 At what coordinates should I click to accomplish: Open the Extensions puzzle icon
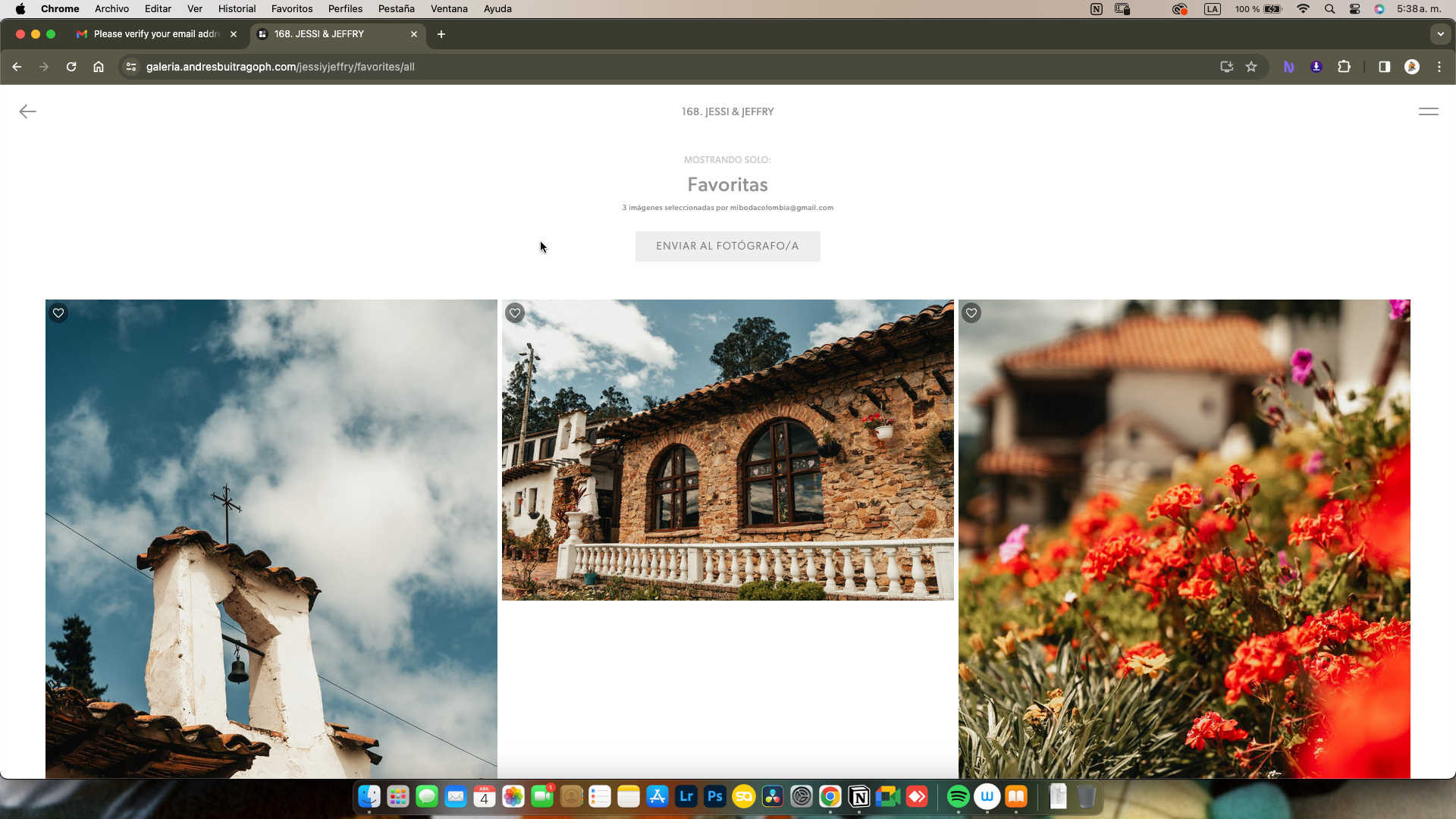pos(1344,67)
